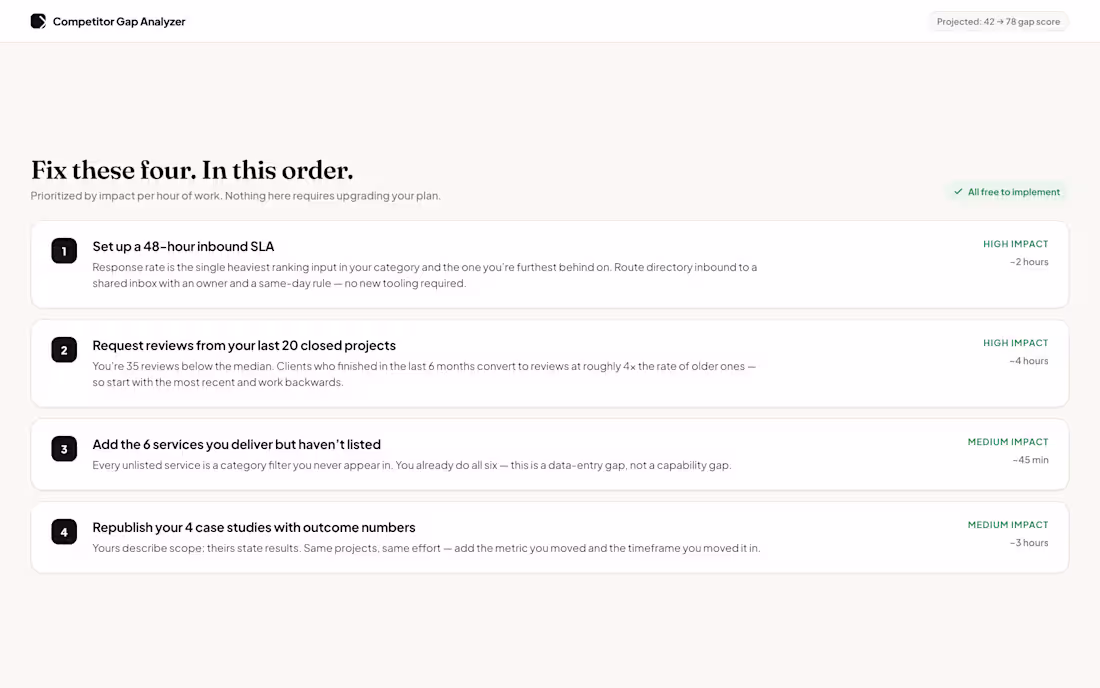Click MEDIUM IMPACT tag on case studies card
1100x688 pixels.
coord(1007,525)
